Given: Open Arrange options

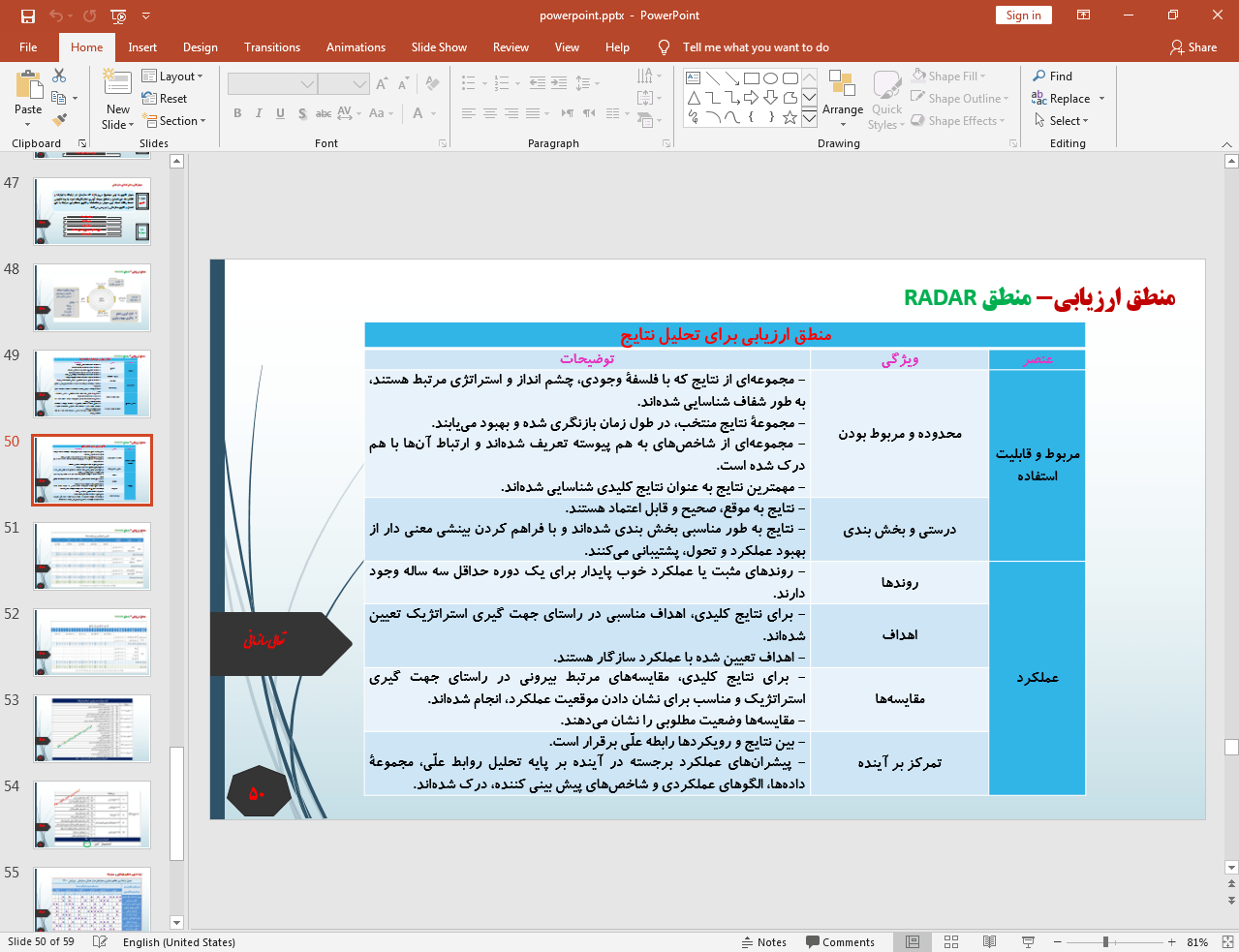Looking at the screenshot, I should coord(843,97).
